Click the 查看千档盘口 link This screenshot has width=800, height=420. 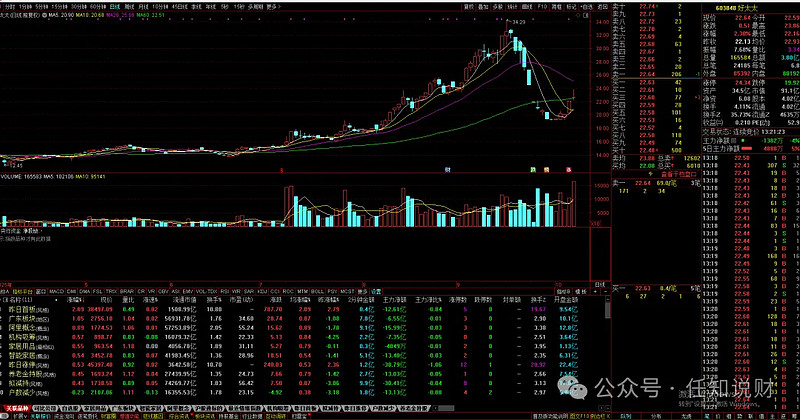[679, 174]
